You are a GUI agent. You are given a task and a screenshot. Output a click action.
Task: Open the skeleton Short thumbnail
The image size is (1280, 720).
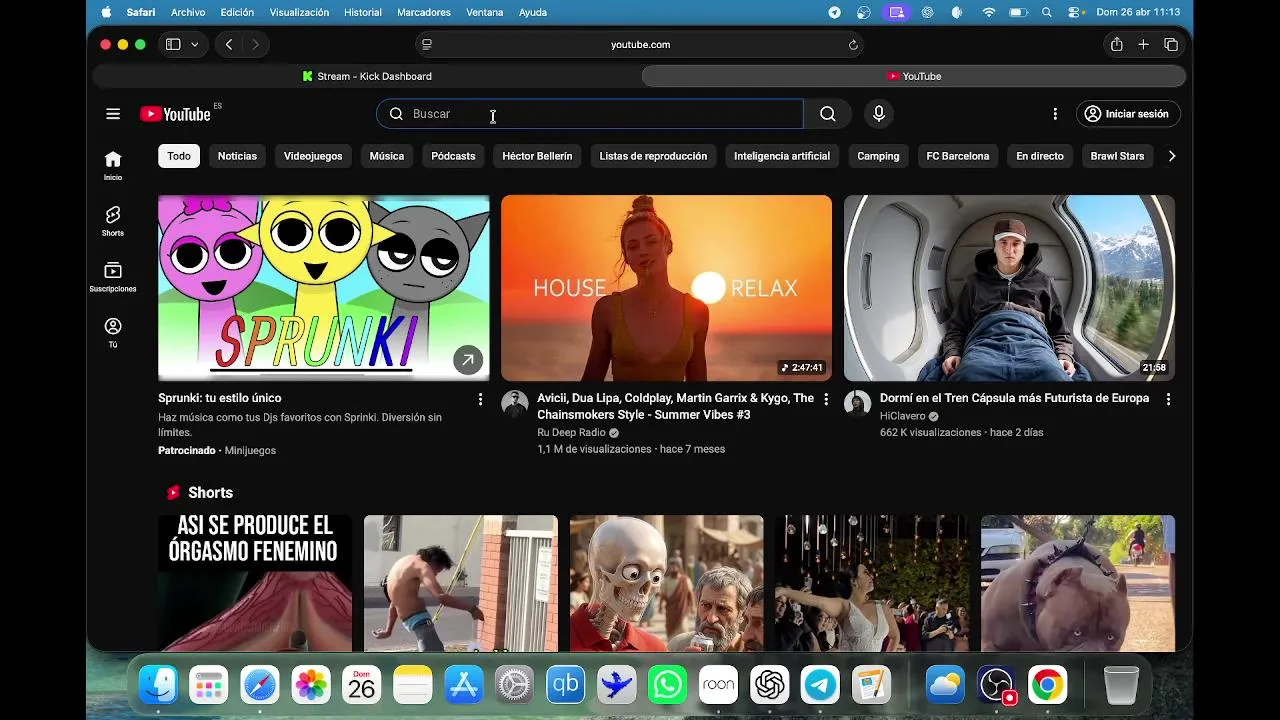point(667,583)
